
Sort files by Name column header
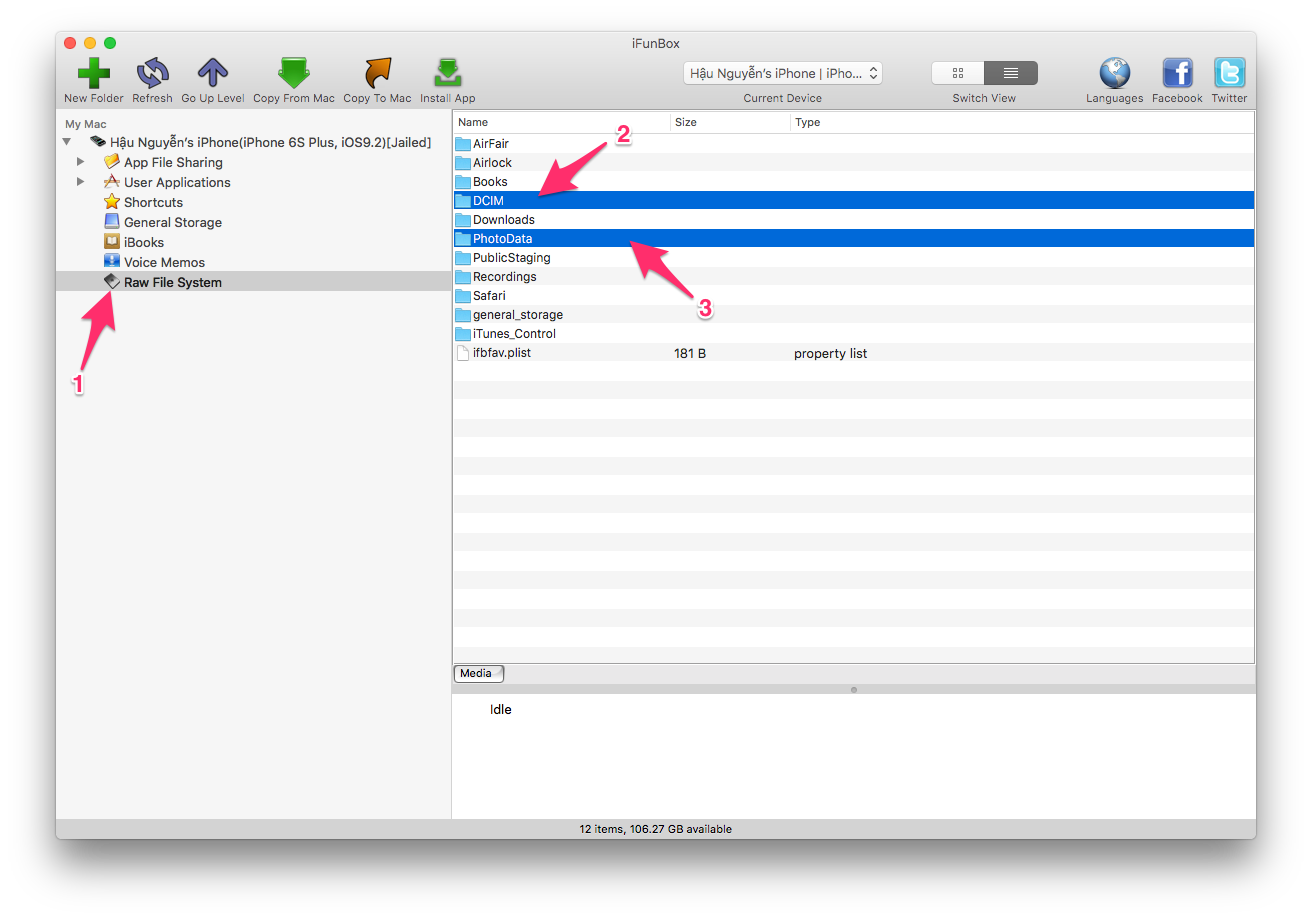(560, 122)
